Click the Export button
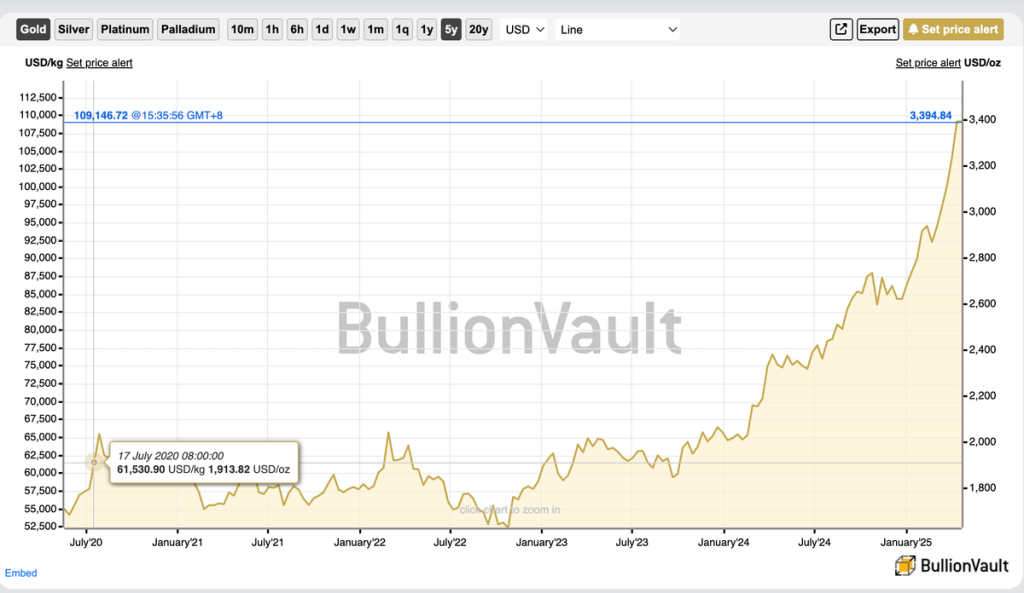The height and width of the screenshot is (593, 1024). [x=878, y=29]
